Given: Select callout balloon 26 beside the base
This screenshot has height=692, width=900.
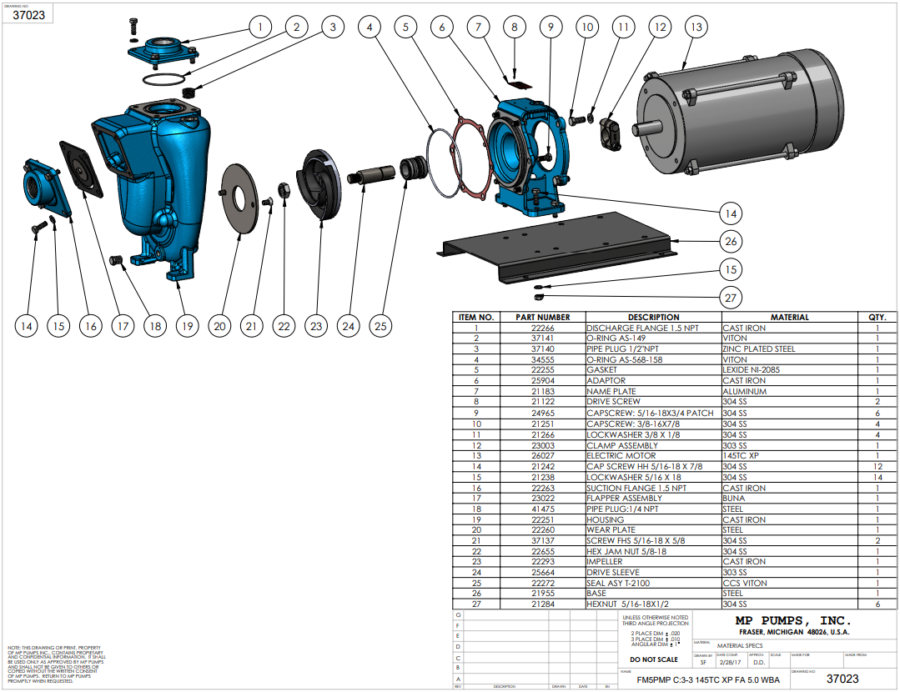Looking at the screenshot, I should click(731, 242).
